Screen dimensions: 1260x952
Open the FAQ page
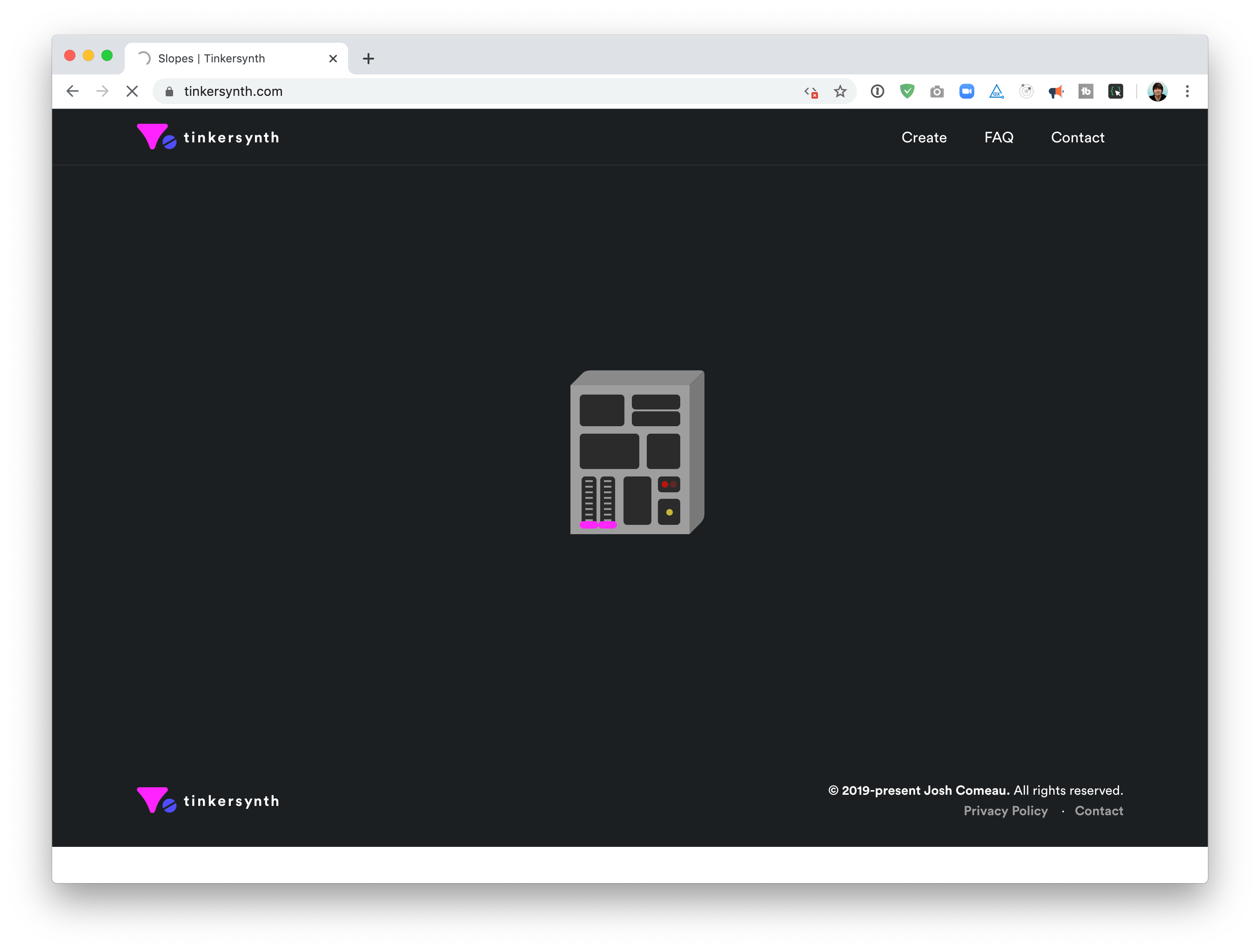(999, 137)
